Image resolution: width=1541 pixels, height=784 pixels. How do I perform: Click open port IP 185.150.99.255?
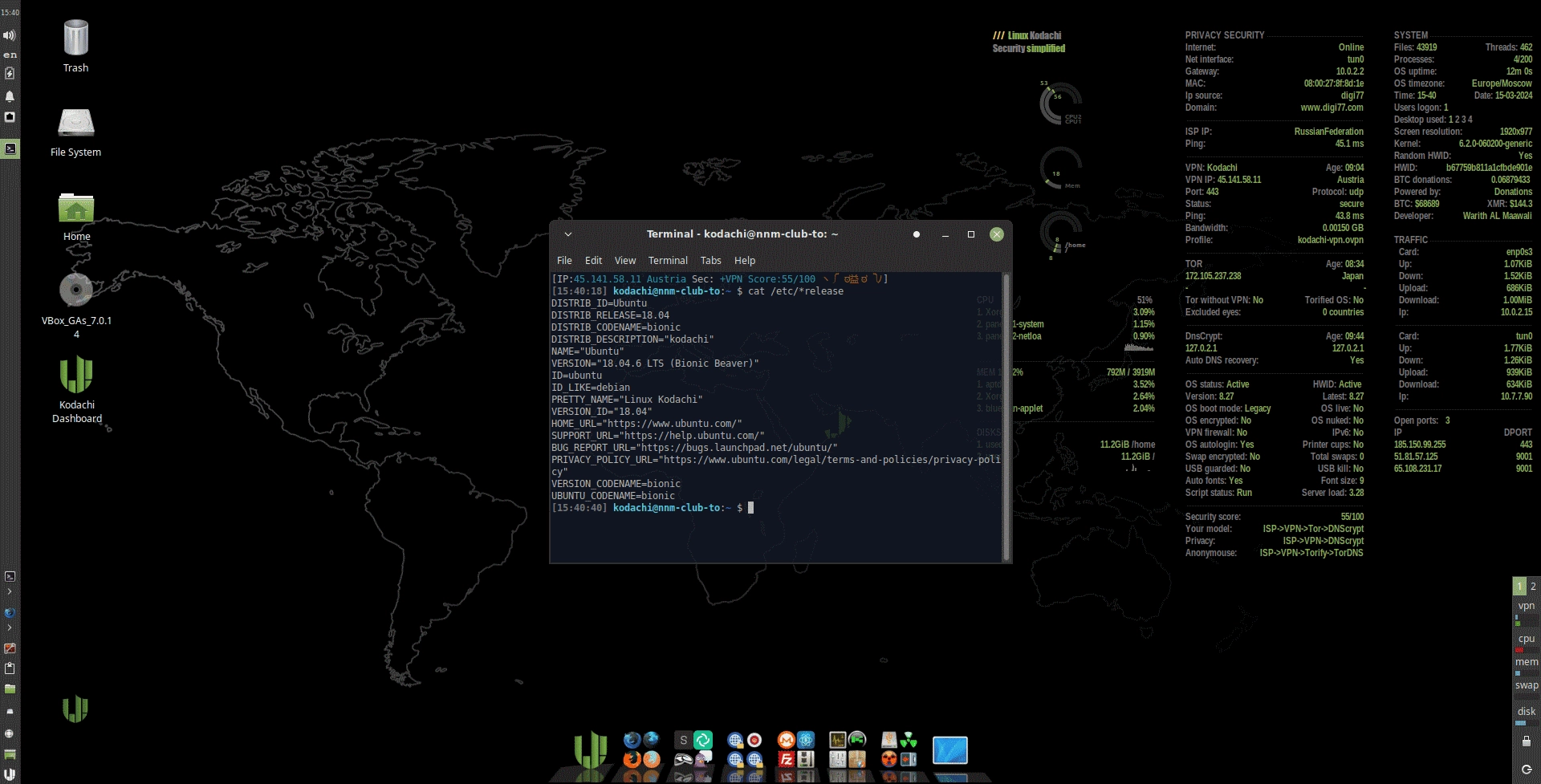(1419, 445)
